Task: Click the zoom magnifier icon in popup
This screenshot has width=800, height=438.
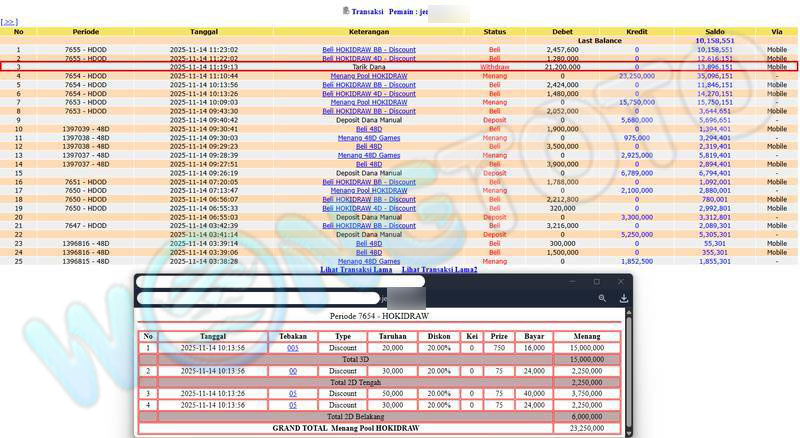Action: (x=602, y=298)
